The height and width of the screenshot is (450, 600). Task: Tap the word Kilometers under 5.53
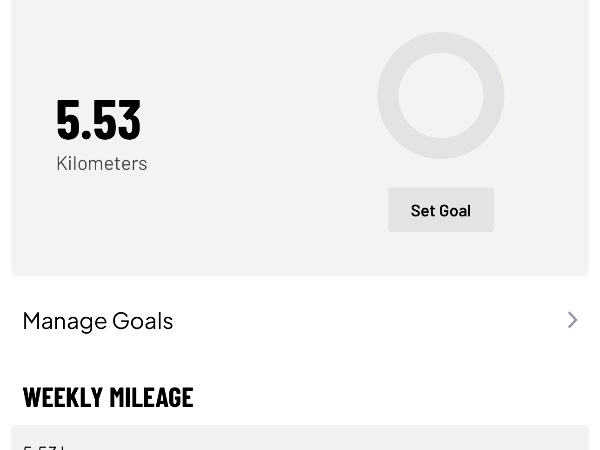click(101, 163)
